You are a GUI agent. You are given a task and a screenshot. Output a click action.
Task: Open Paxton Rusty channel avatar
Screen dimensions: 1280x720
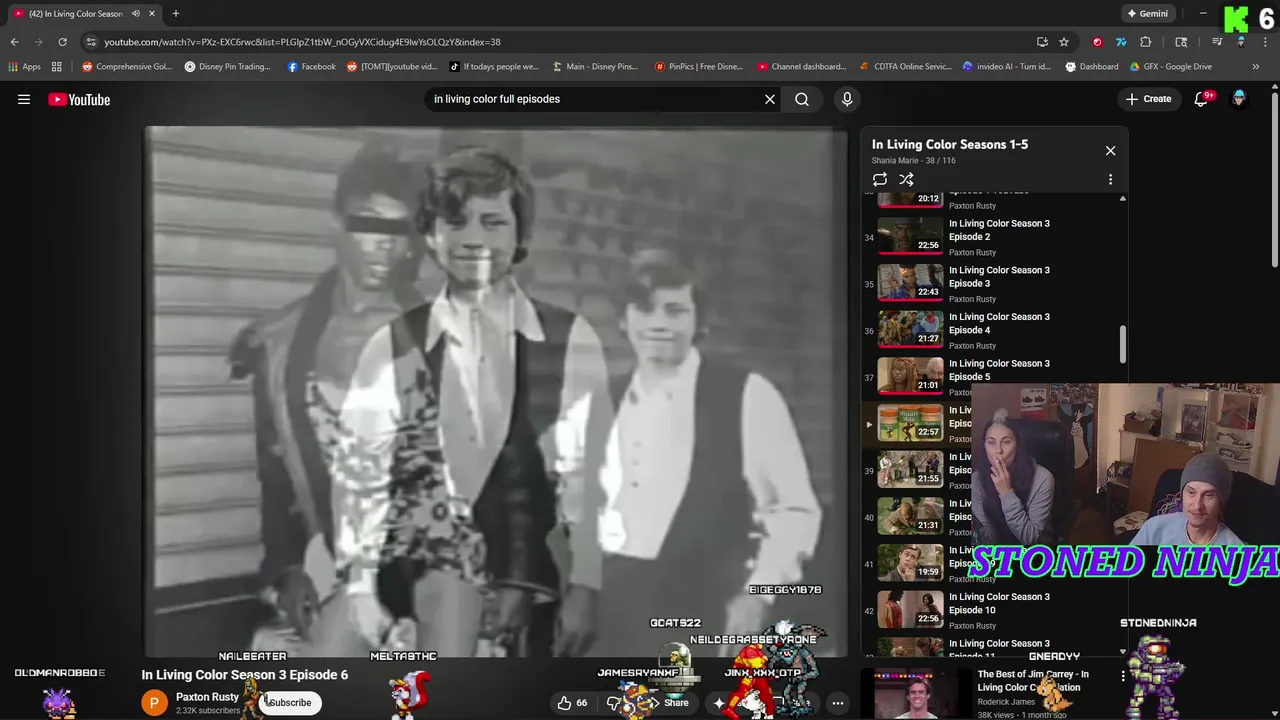tap(154, 703)
